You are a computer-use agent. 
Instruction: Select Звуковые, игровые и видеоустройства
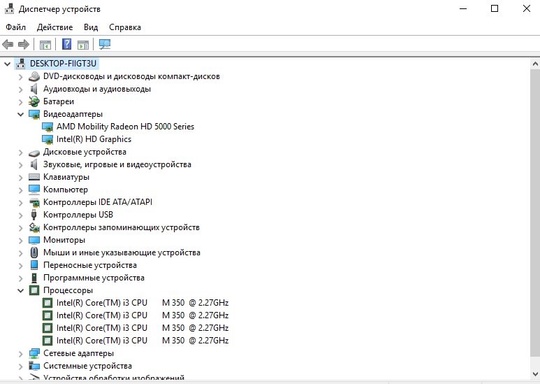tap(117, 165)
